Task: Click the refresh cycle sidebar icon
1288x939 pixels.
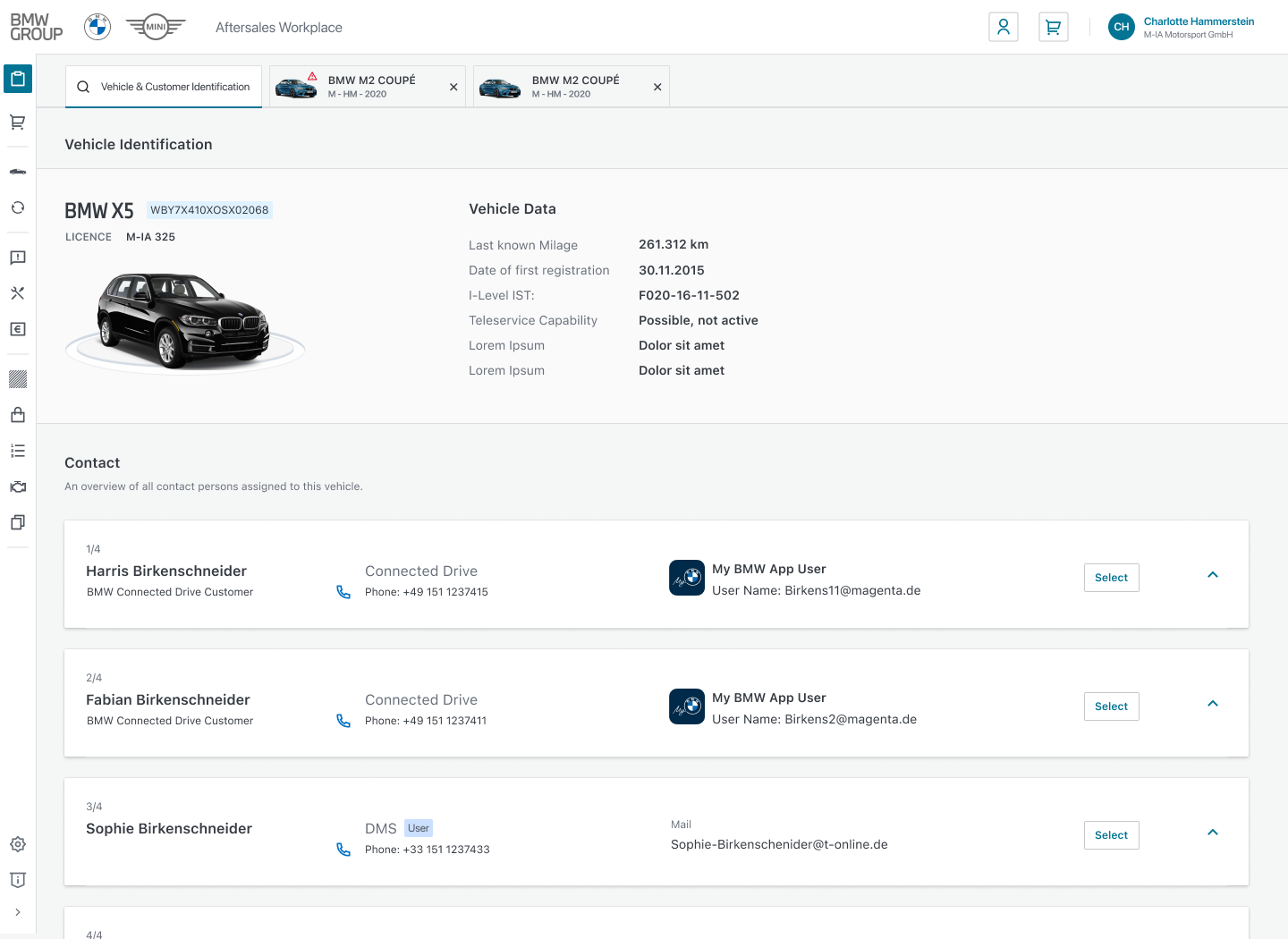Action: click(18, 207)
